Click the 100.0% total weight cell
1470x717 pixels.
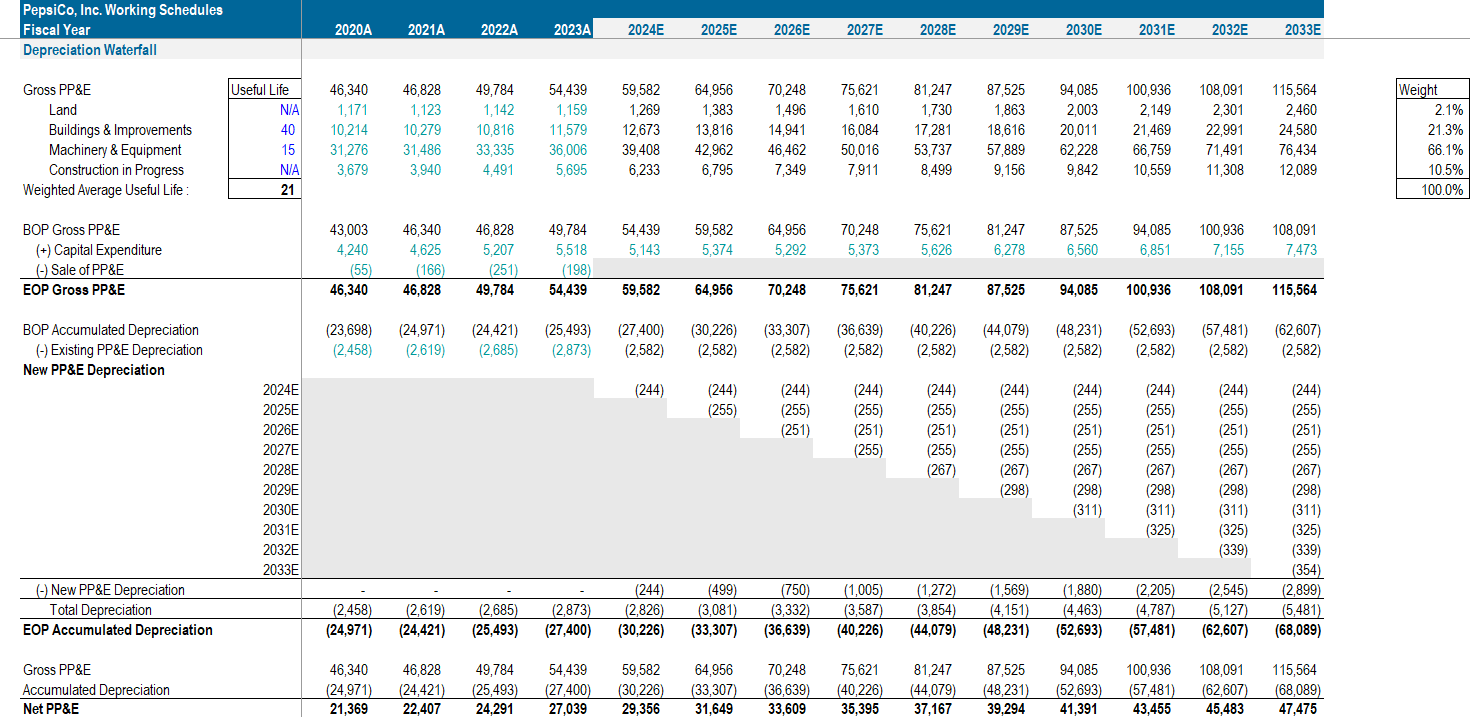(x=1441, y=190)
